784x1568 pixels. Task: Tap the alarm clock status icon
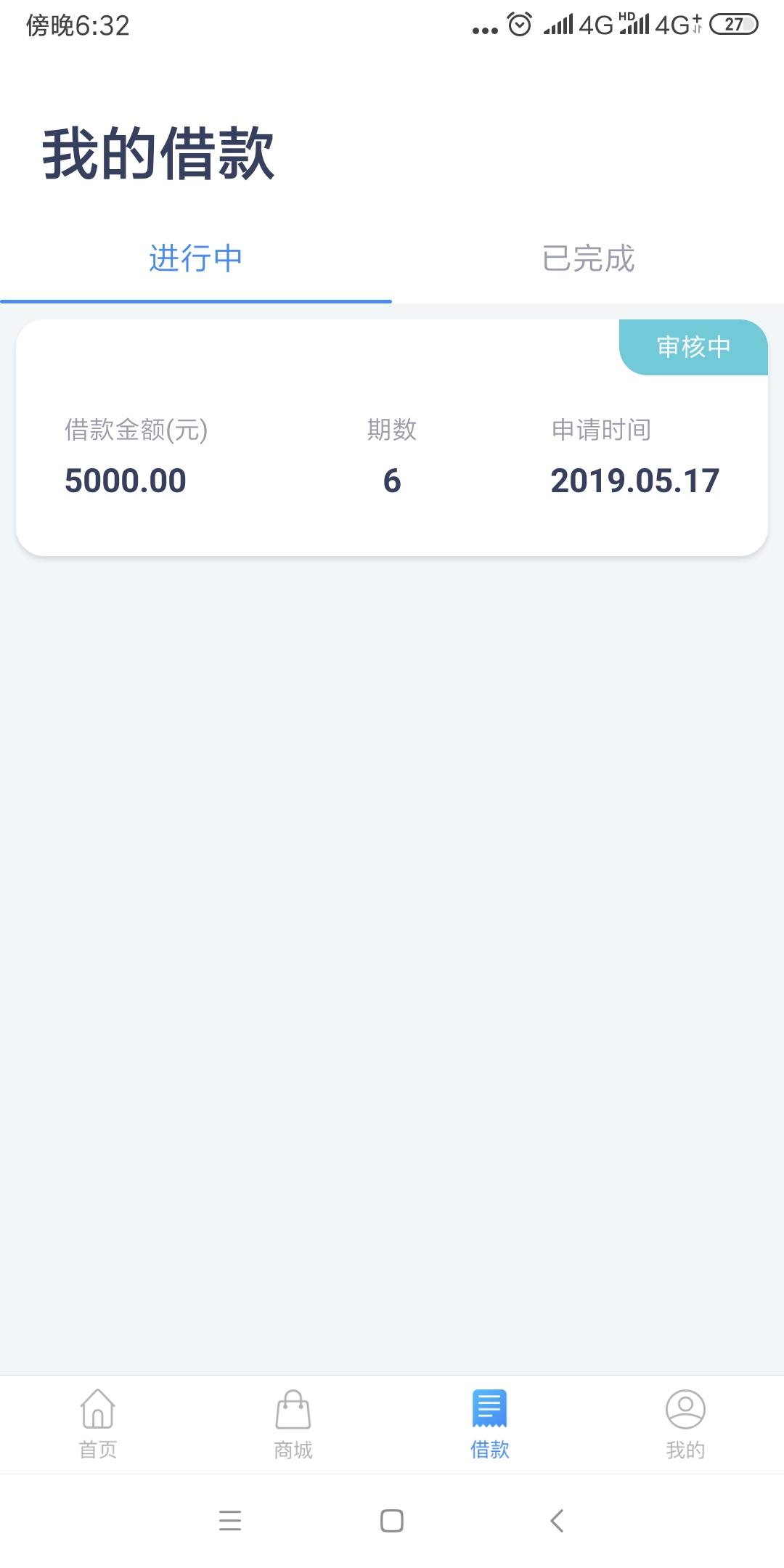520,25
